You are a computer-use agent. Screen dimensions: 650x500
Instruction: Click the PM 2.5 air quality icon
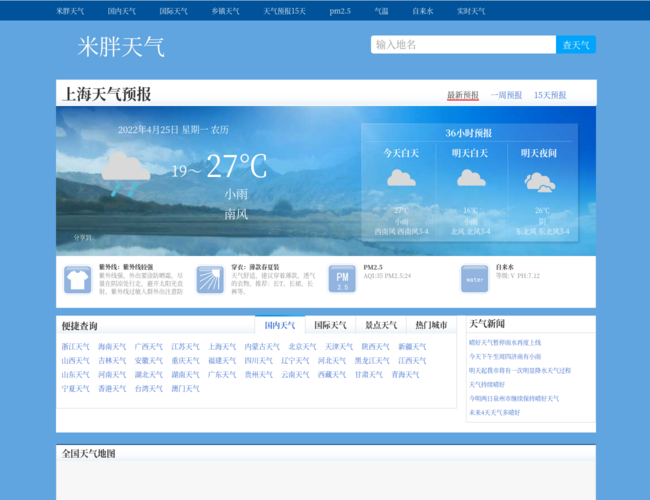(342, 279)
